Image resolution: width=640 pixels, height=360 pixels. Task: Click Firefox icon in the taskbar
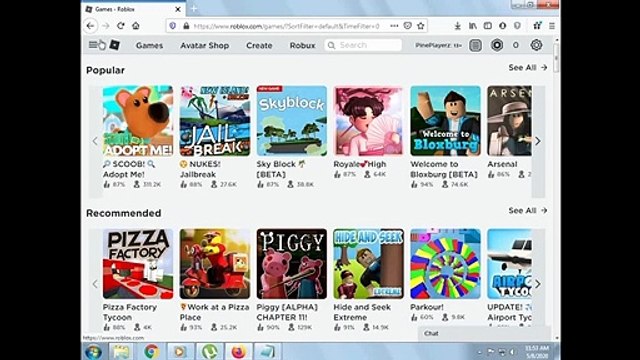coord(239,351)
